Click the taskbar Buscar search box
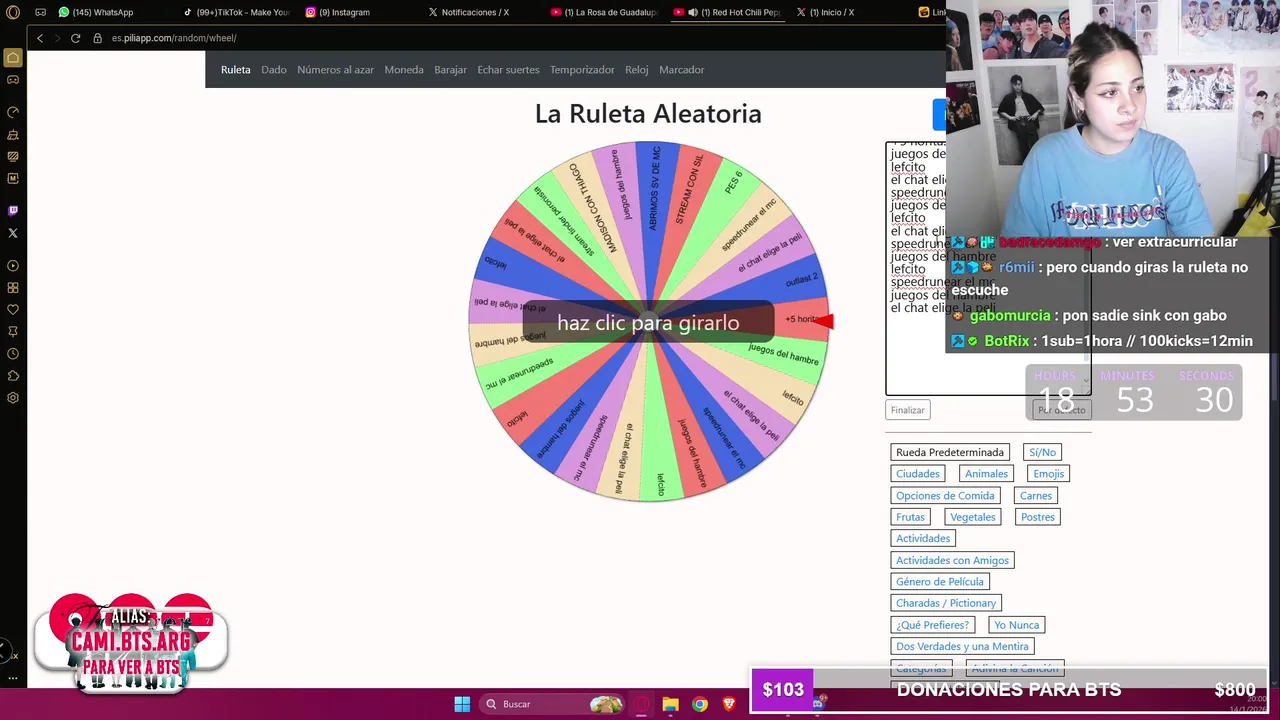This screenshot has height=720, width=1280. pyautogui.click(x=553, y=704)
